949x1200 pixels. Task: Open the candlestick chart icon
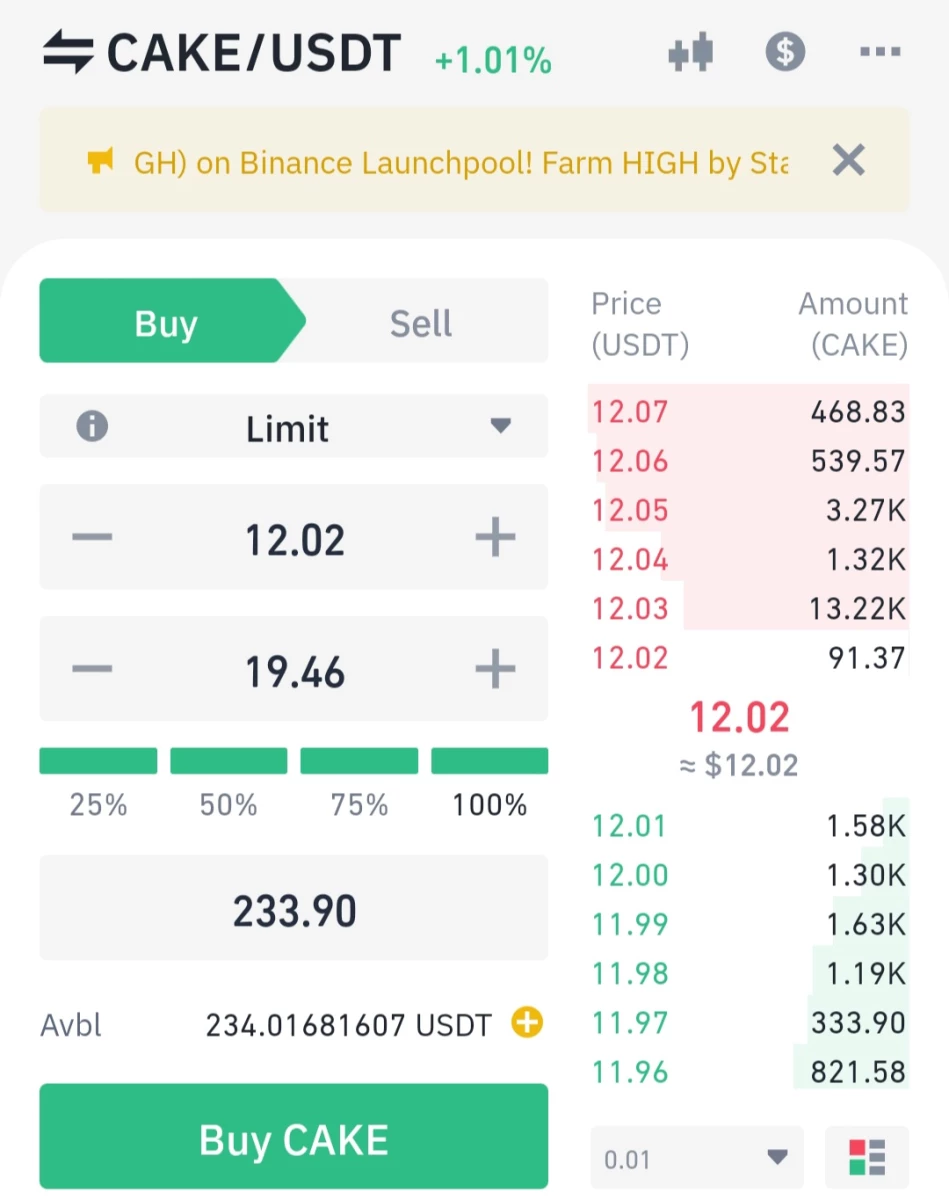pyautogui.click(x=691, y=52)
